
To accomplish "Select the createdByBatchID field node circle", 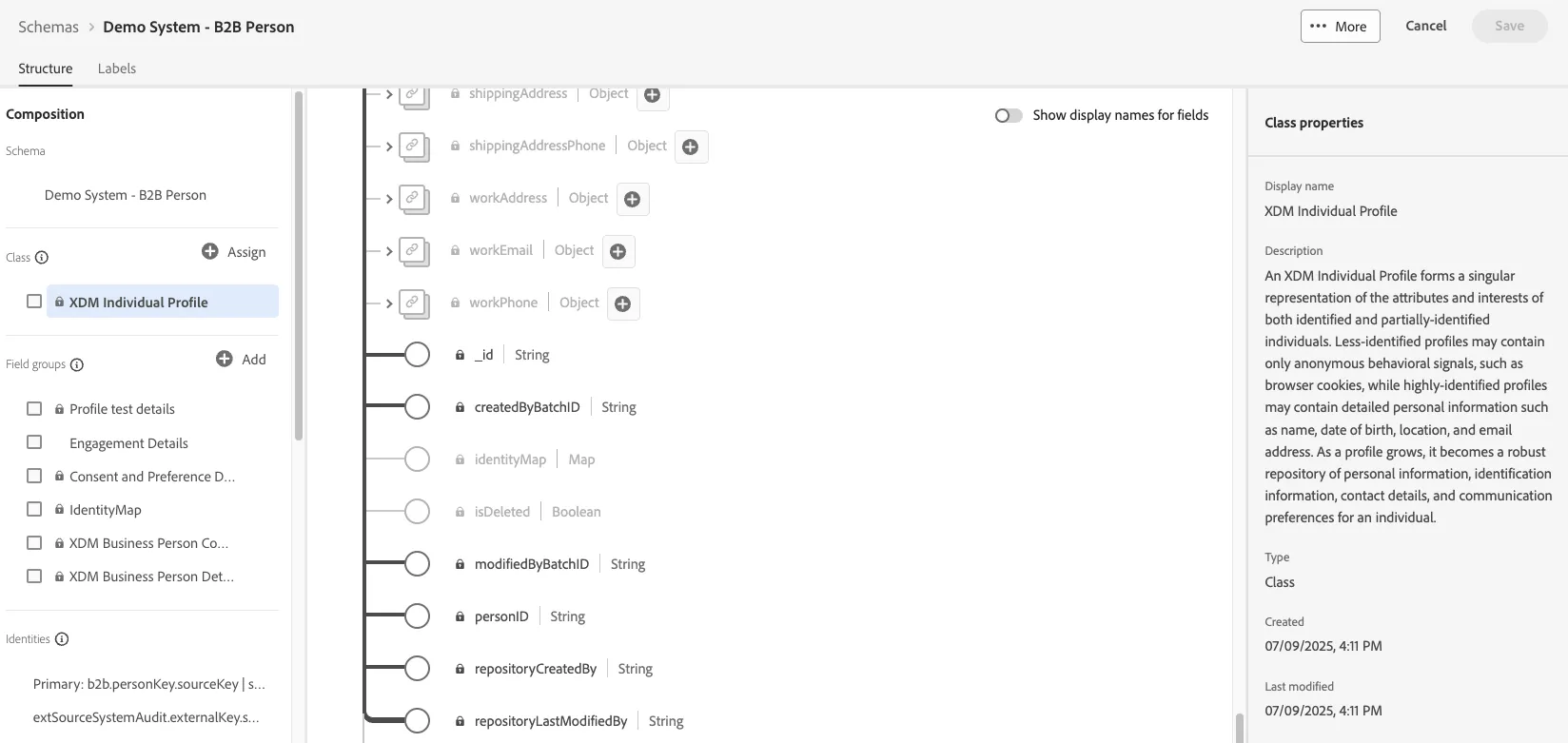I will [x=417, y=407].
